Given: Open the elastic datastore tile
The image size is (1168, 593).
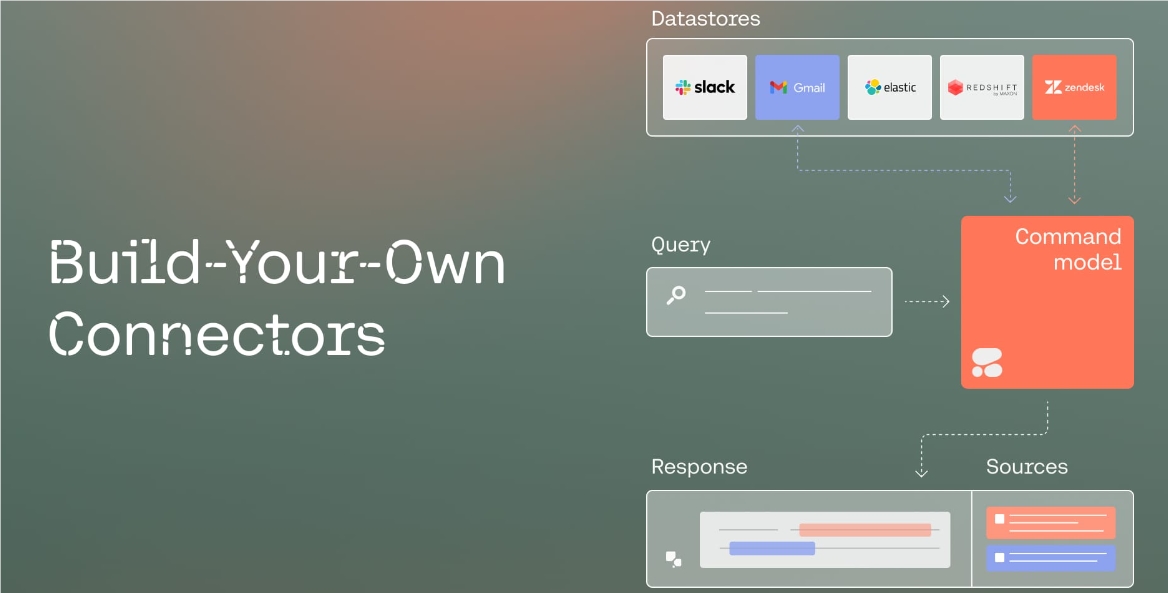Looking at the screenshot, I should [889, 87].
